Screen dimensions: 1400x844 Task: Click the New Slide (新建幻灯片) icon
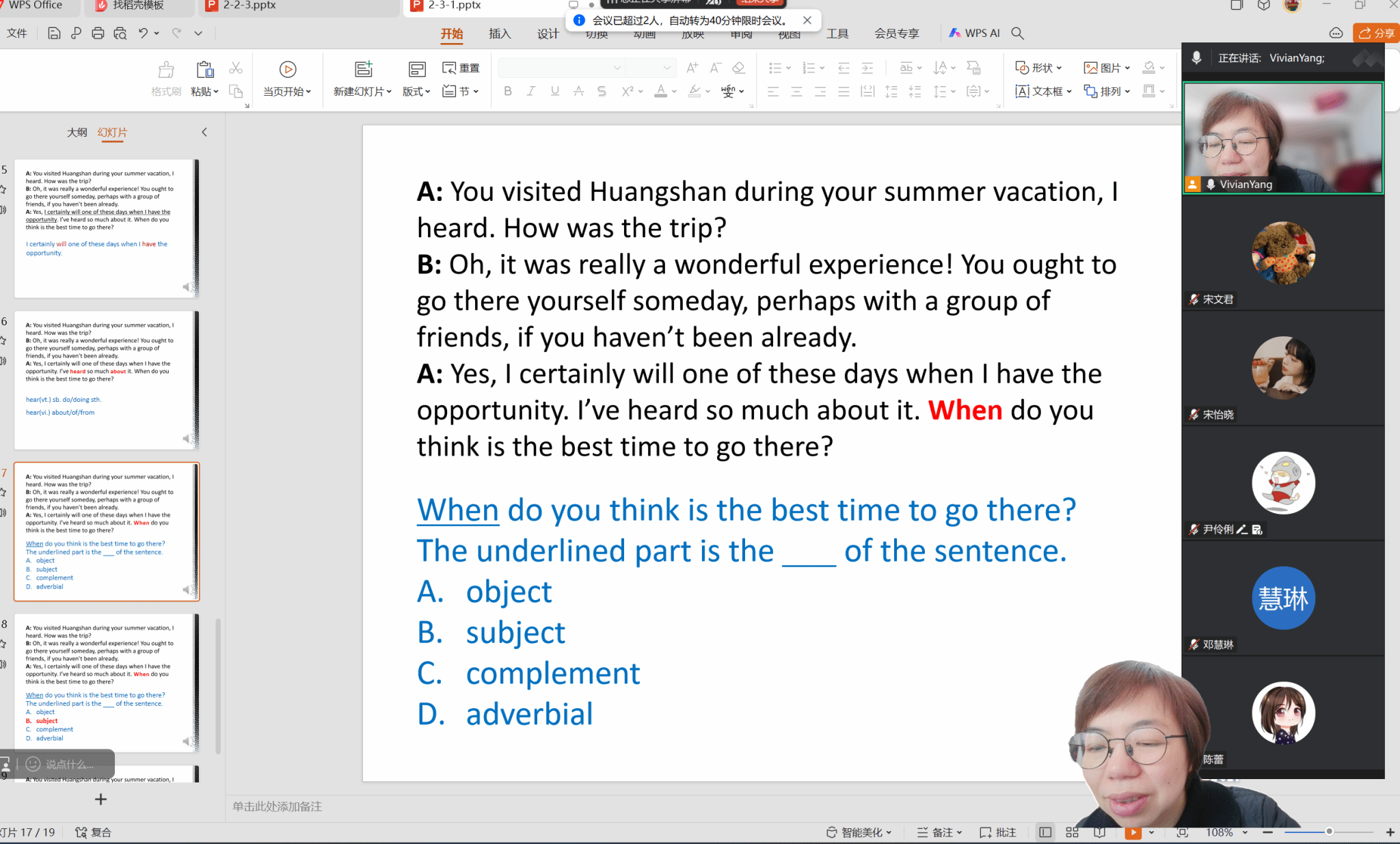363,69
